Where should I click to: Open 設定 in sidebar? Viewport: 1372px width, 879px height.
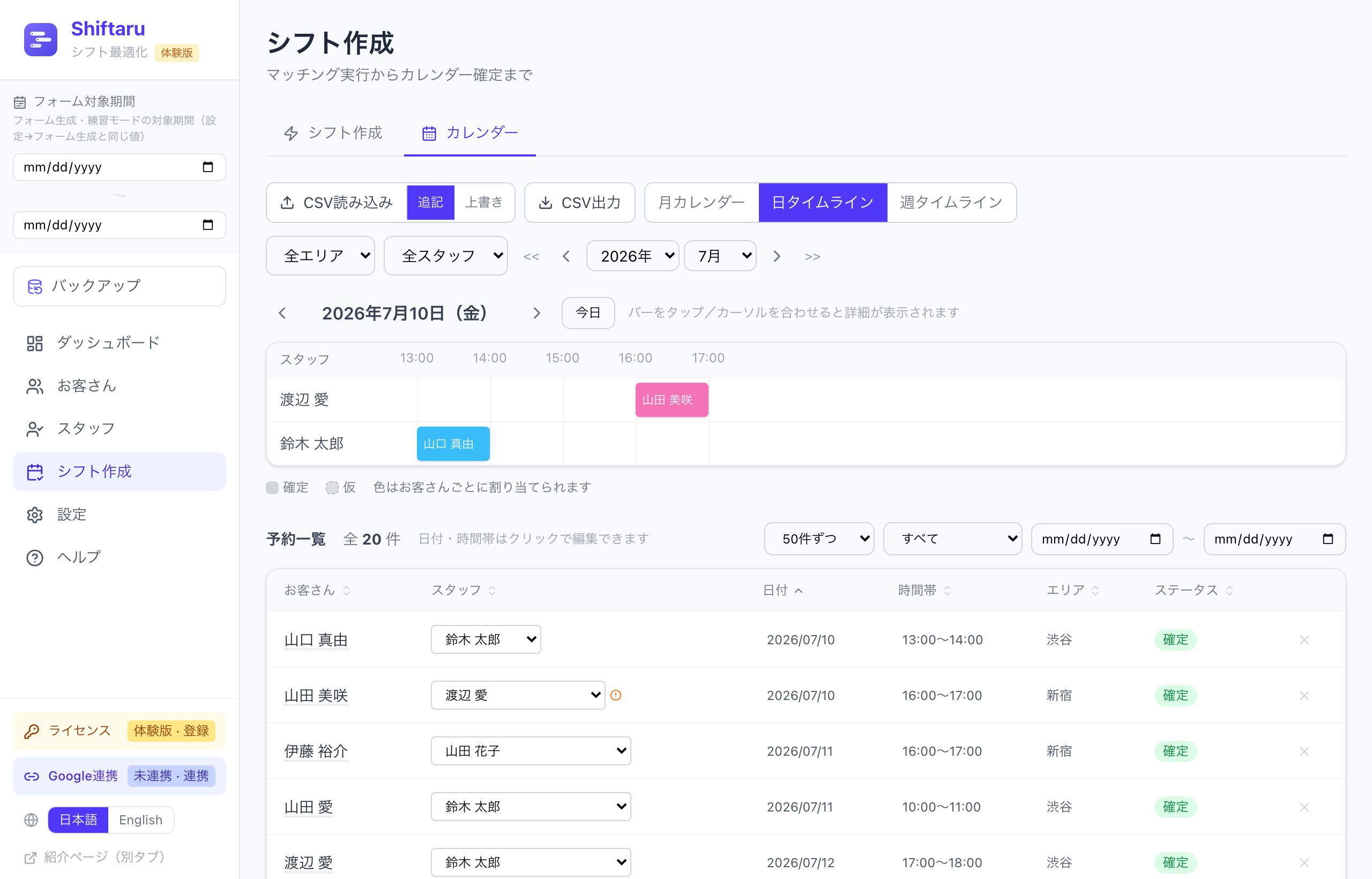click(120, 515)
